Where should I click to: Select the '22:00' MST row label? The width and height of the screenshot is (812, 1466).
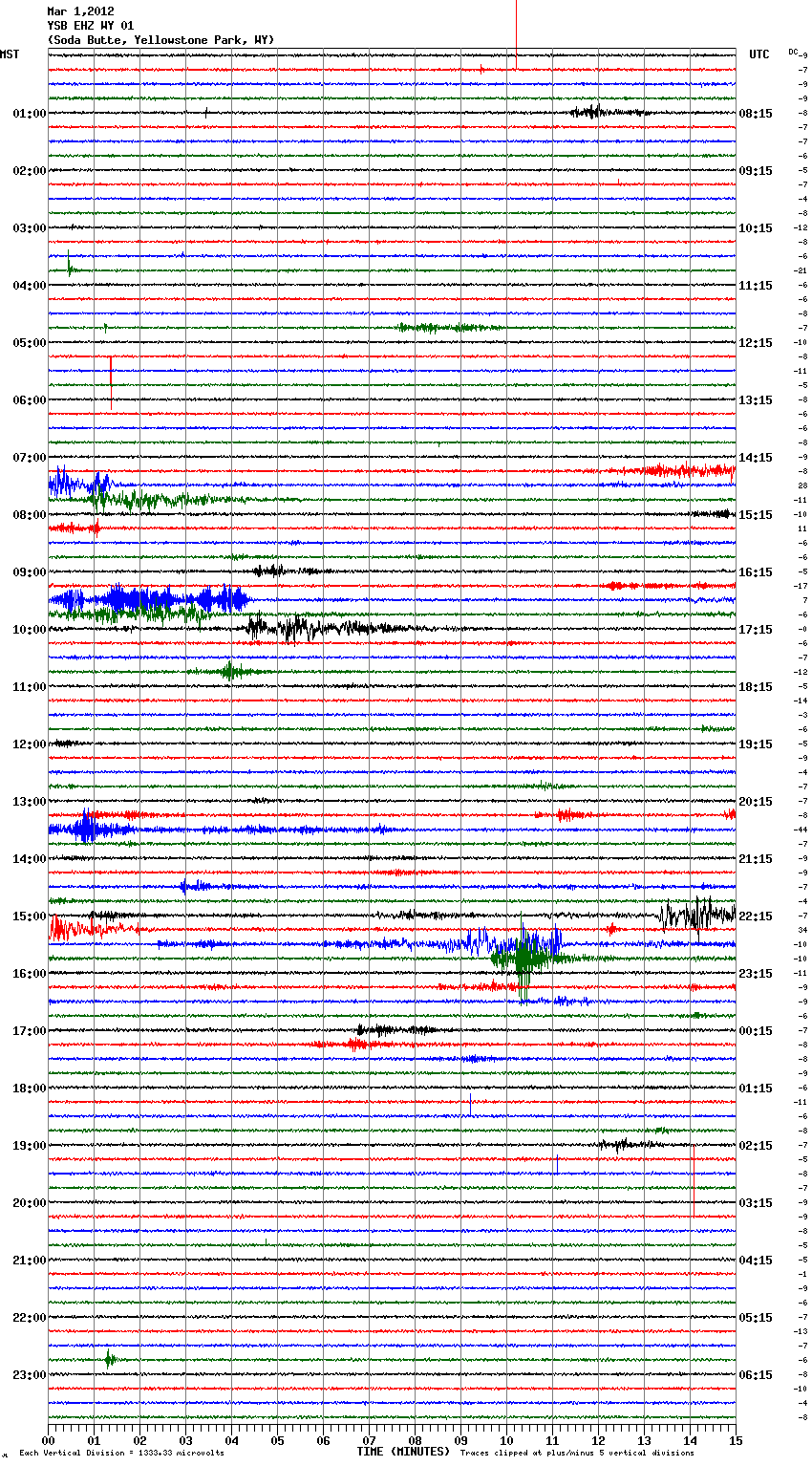(x=30, y=1318)
